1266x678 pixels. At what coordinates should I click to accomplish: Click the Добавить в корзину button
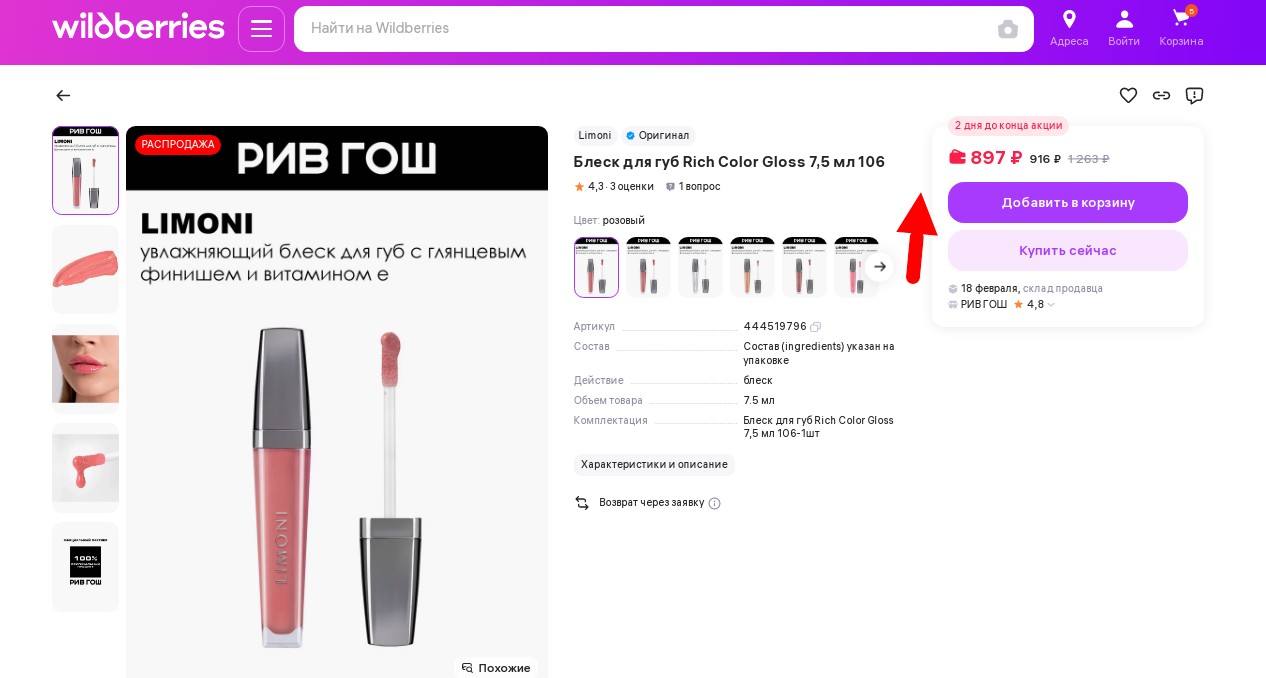click(1067, 202)
